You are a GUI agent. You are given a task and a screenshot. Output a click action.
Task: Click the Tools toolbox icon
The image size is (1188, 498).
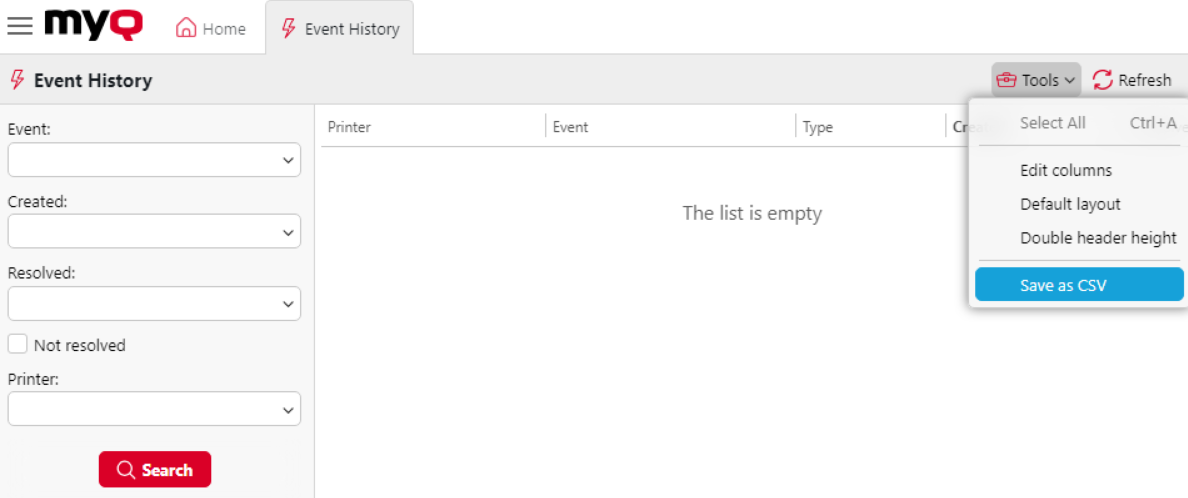1005,80
